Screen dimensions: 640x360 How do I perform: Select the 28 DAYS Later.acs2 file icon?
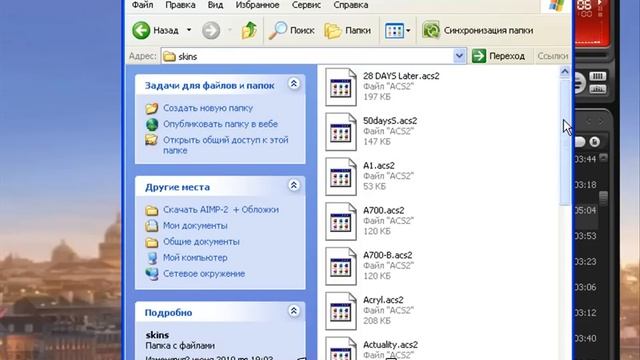tap(341, 87)
